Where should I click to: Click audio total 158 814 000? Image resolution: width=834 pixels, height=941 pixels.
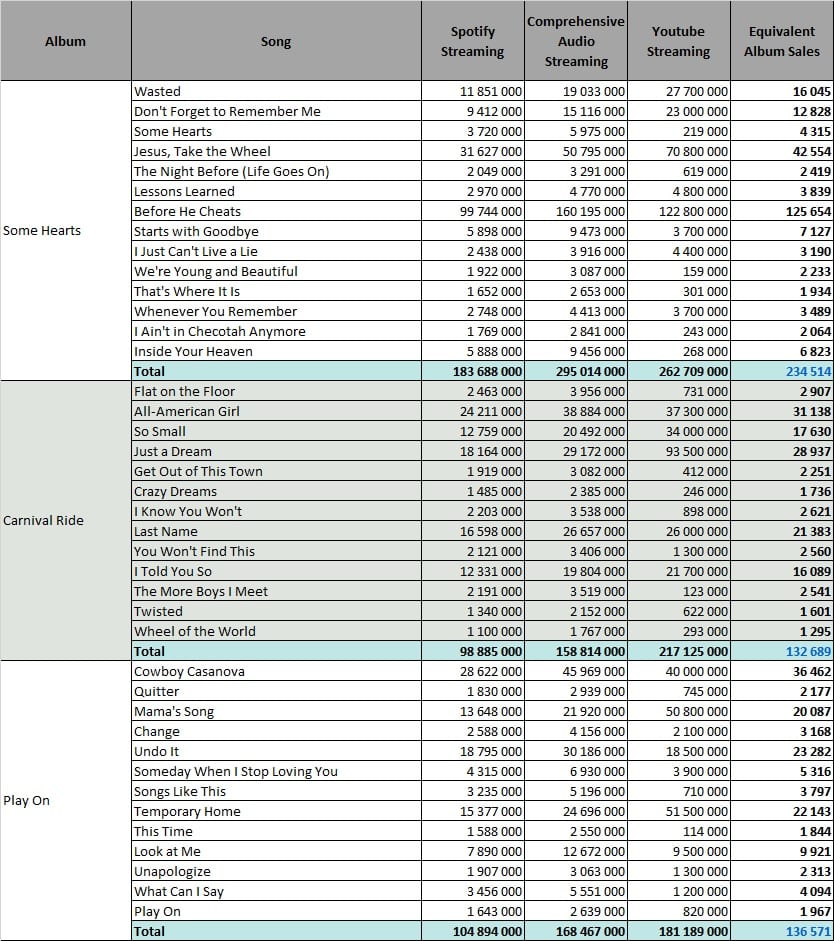(576, 651)
